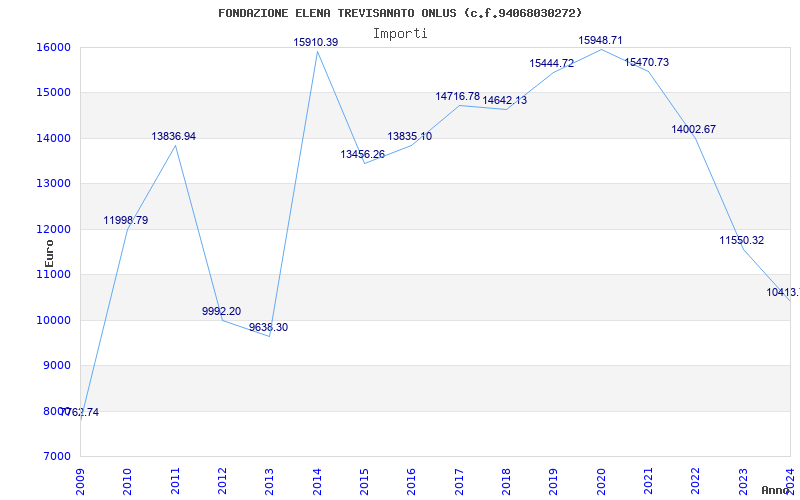Select the data label 13835.10
Viewport: 800px width, 500px height.
click(410, 136)
